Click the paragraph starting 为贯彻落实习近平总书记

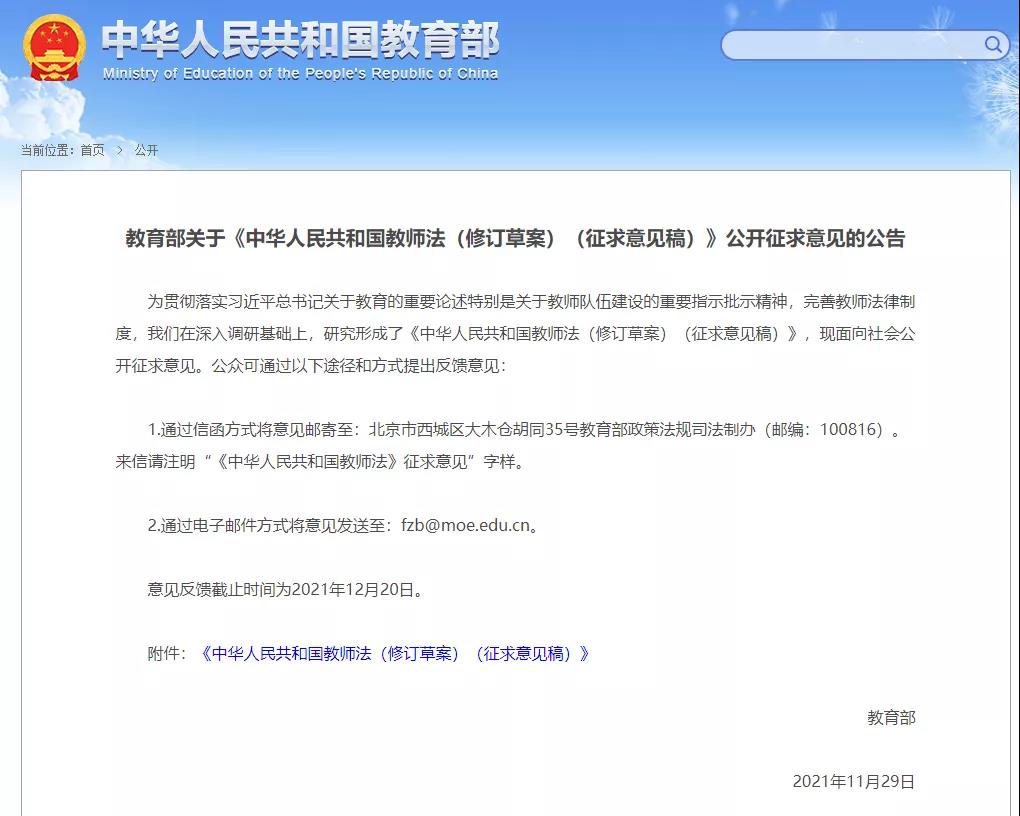(x=515, y=333)
